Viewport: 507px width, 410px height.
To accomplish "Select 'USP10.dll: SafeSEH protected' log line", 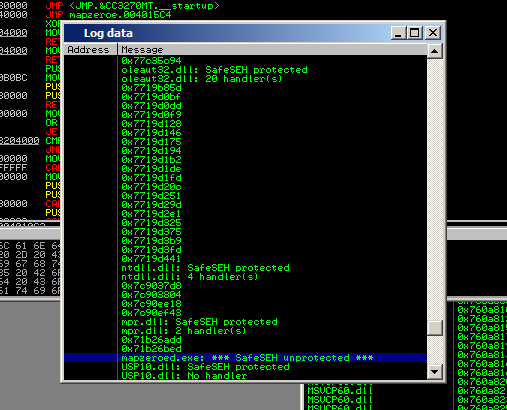I will (x=205, y=367).
